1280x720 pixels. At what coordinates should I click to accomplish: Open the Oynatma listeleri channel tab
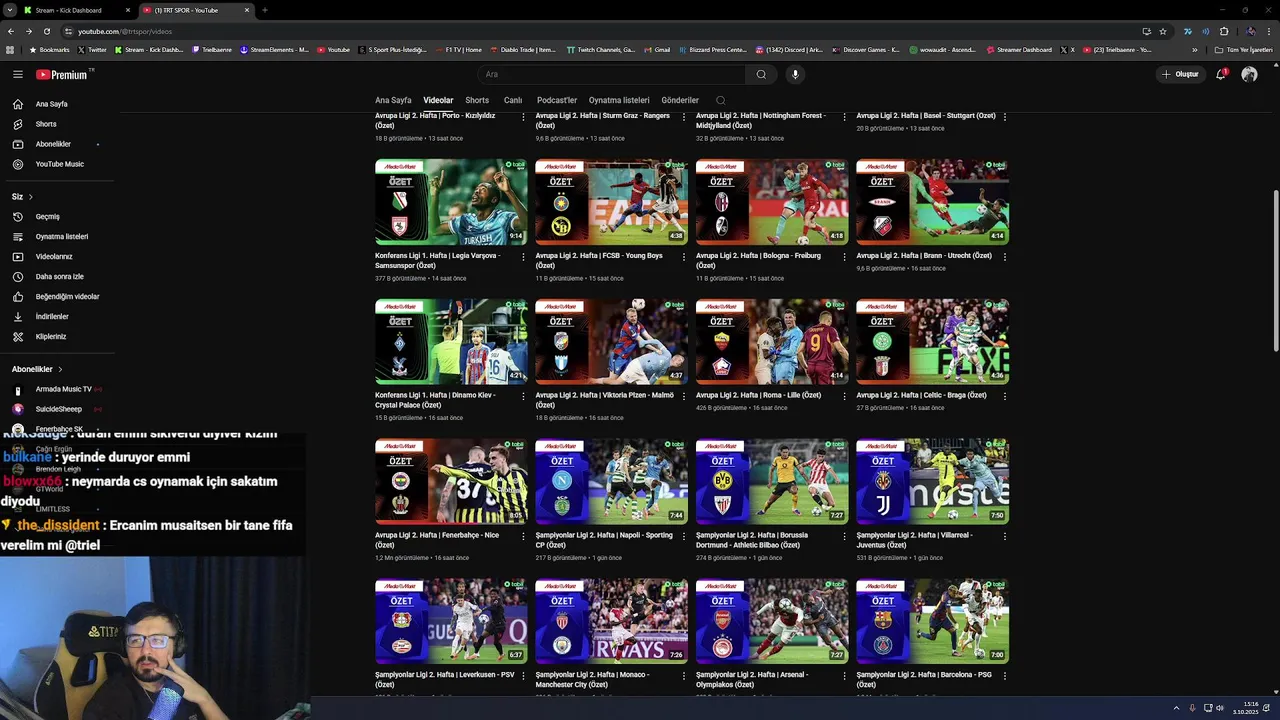pyautogui.click(x=619, y=100)
